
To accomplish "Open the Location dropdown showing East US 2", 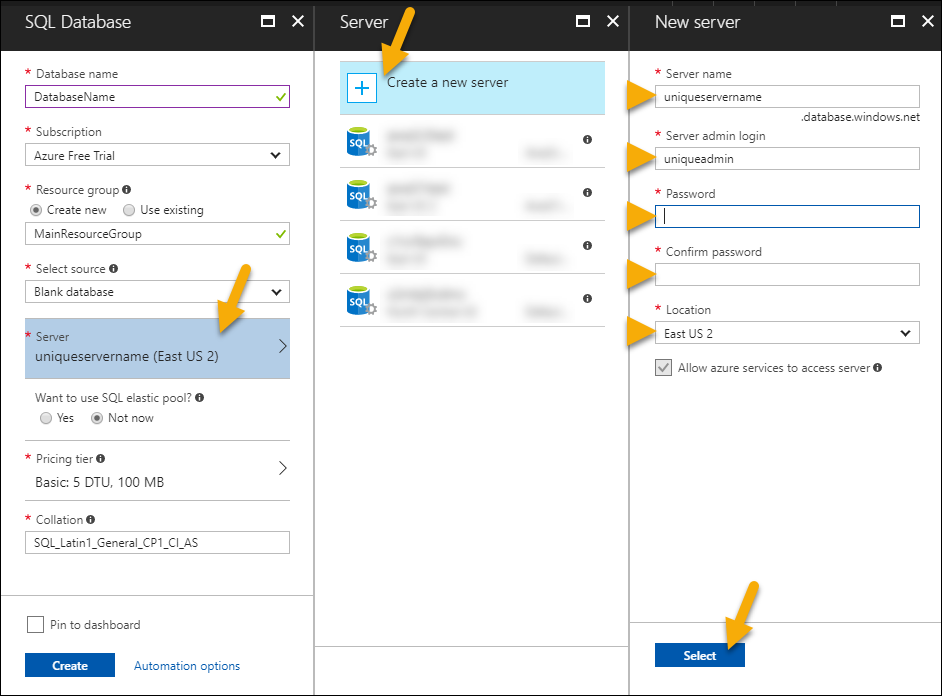I will [787, 333].
